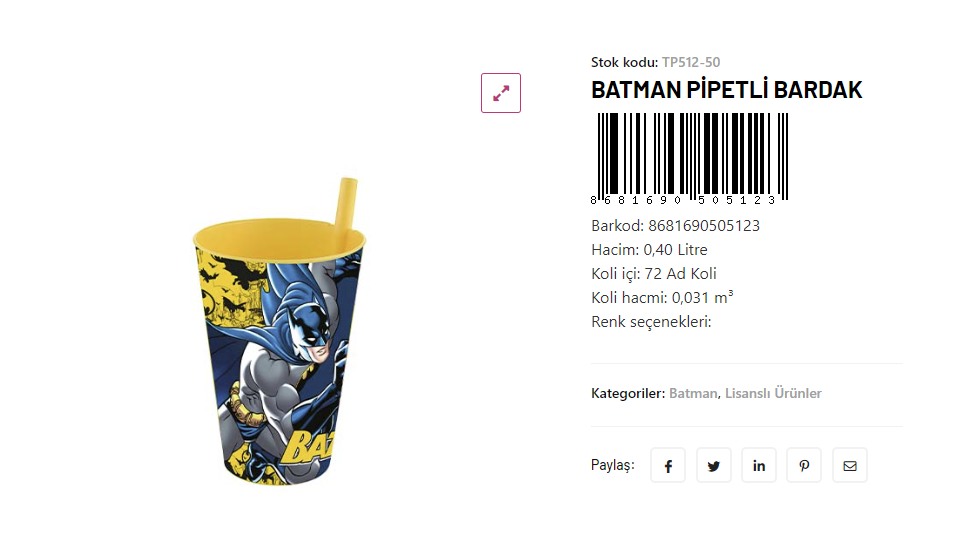Click the Renk seçenekleri label
974x556 pixels.
(651, 322)
